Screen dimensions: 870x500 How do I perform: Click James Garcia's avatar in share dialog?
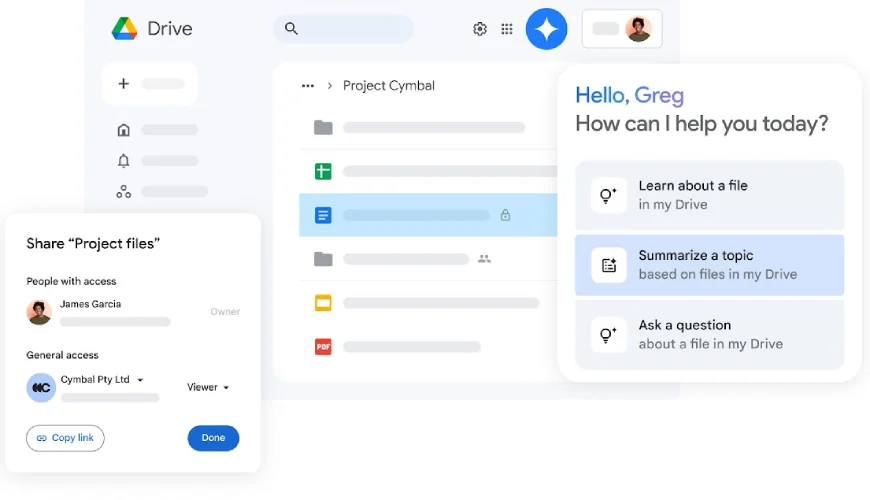point(39,312)
